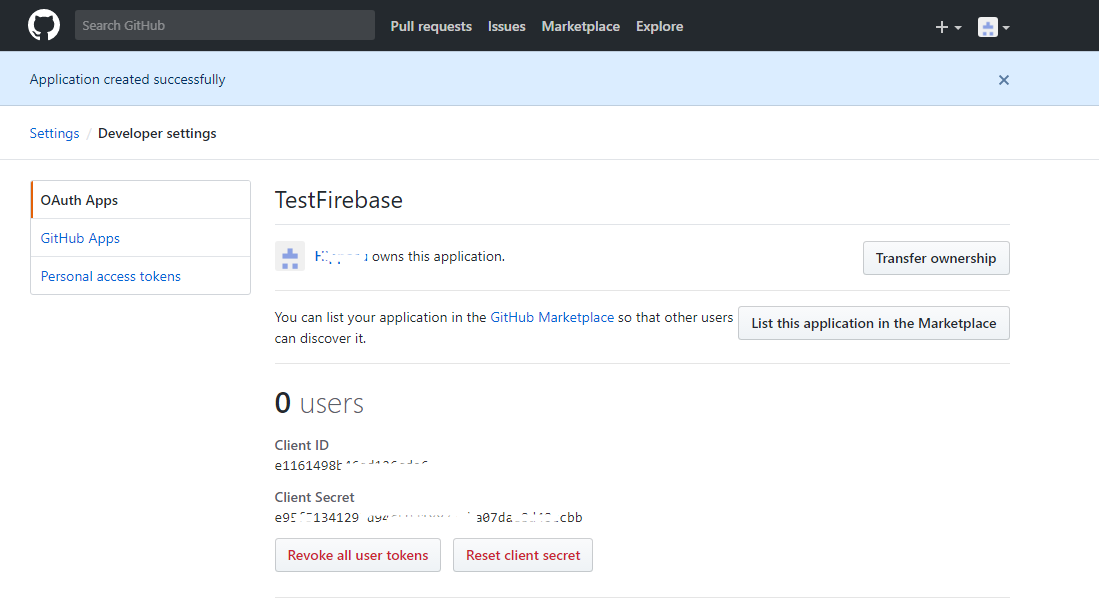1099x603 pixels.
Task: Open Marketplace in the header bar
Action: [x=580, y=27]
